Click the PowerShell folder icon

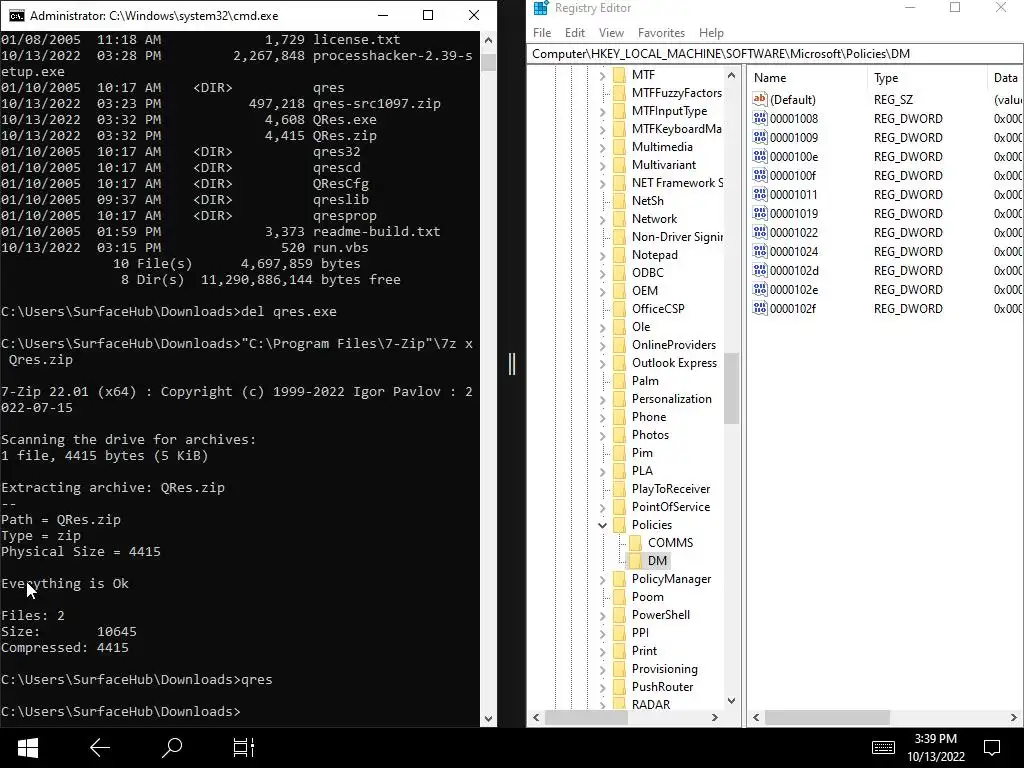[619, 615]
